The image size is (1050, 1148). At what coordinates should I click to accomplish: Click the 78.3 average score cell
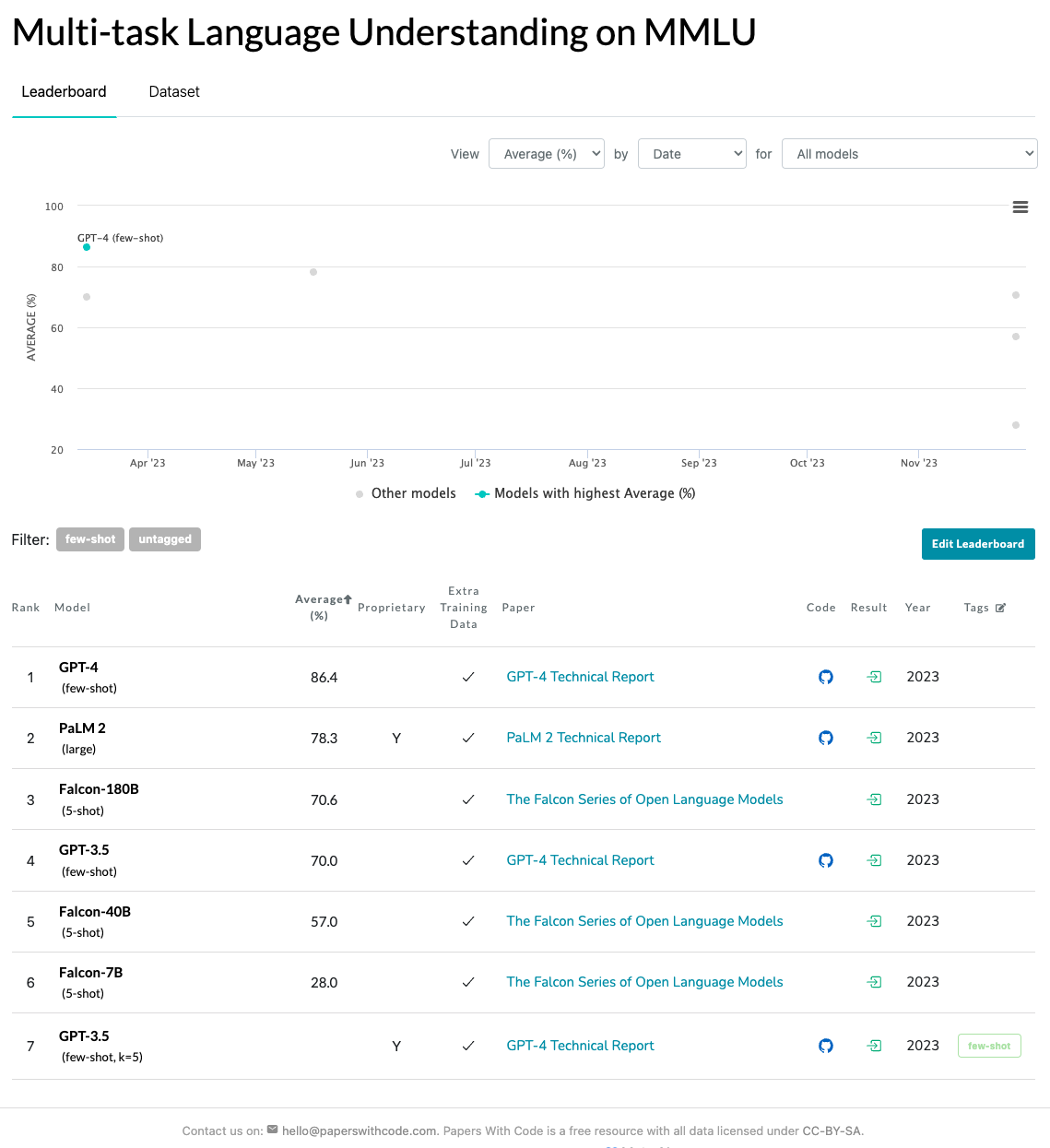(x=324, y=739)
